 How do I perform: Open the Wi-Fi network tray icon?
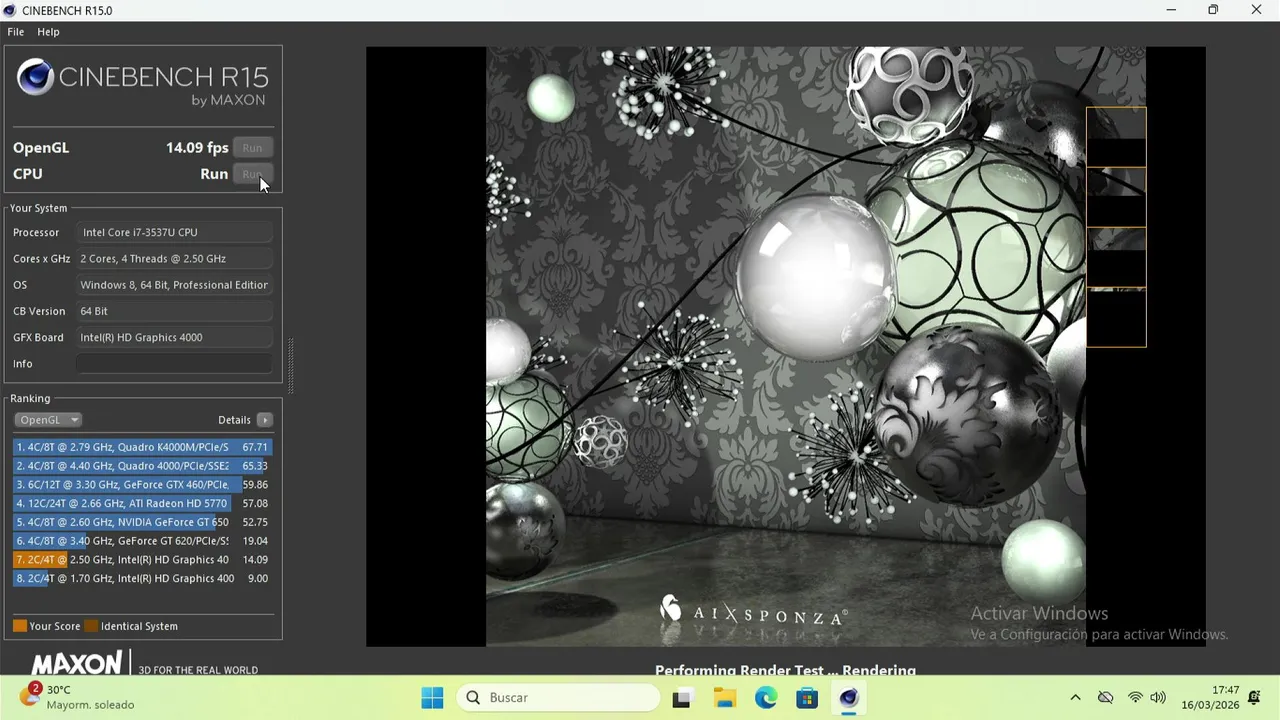tap(1135, 698)
